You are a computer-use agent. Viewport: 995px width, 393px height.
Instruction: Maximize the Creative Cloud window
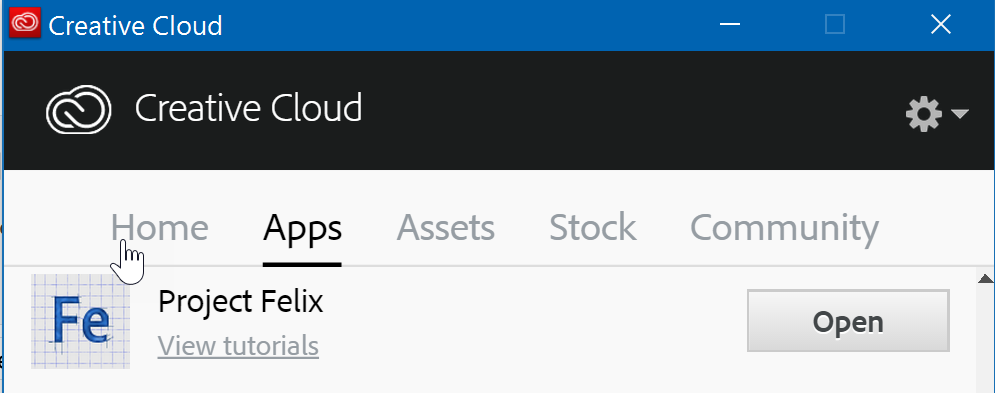click(x=834, y=25)
